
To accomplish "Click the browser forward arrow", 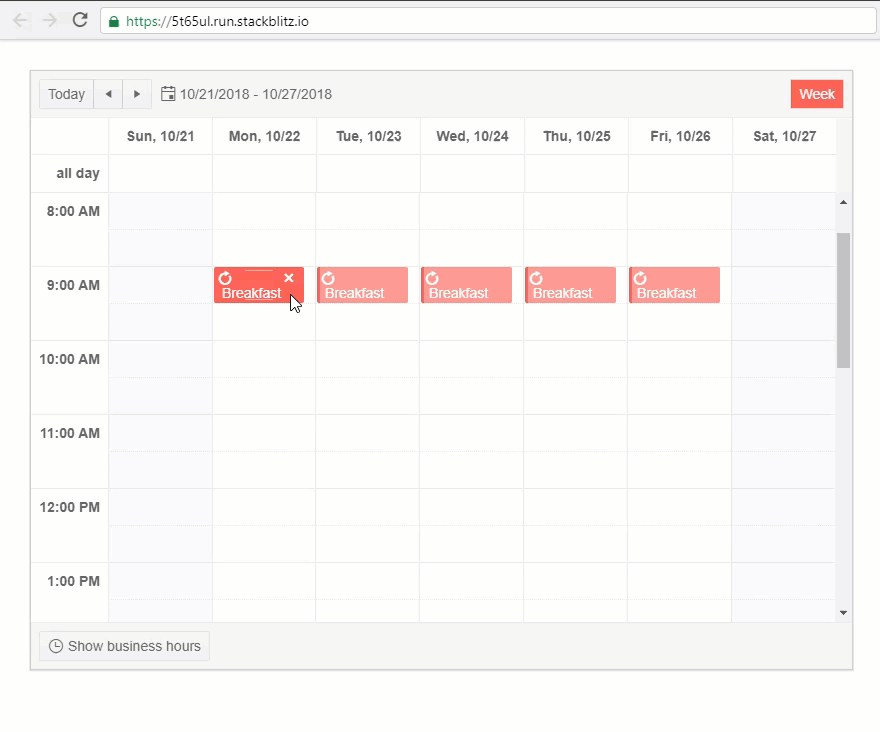I will [x=50, y=21].
